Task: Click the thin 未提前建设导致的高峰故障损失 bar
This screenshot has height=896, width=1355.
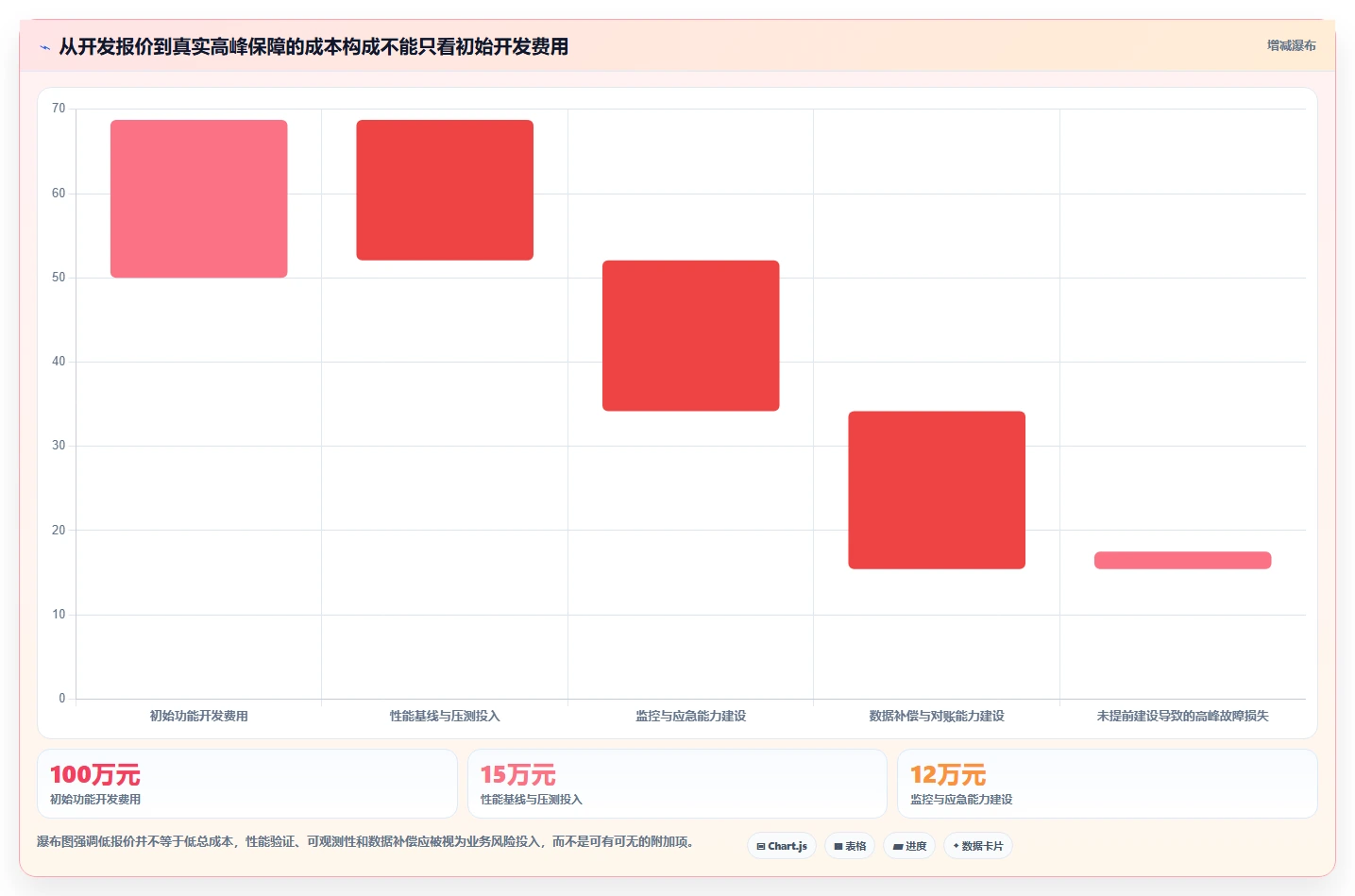Action: (x=1183, y=560)
